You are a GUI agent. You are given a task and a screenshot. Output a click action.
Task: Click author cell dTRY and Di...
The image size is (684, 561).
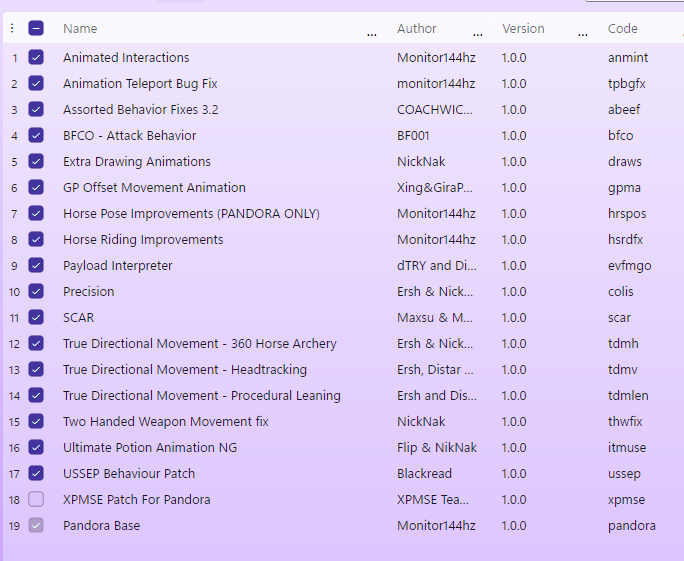click(x=437, y=266)
